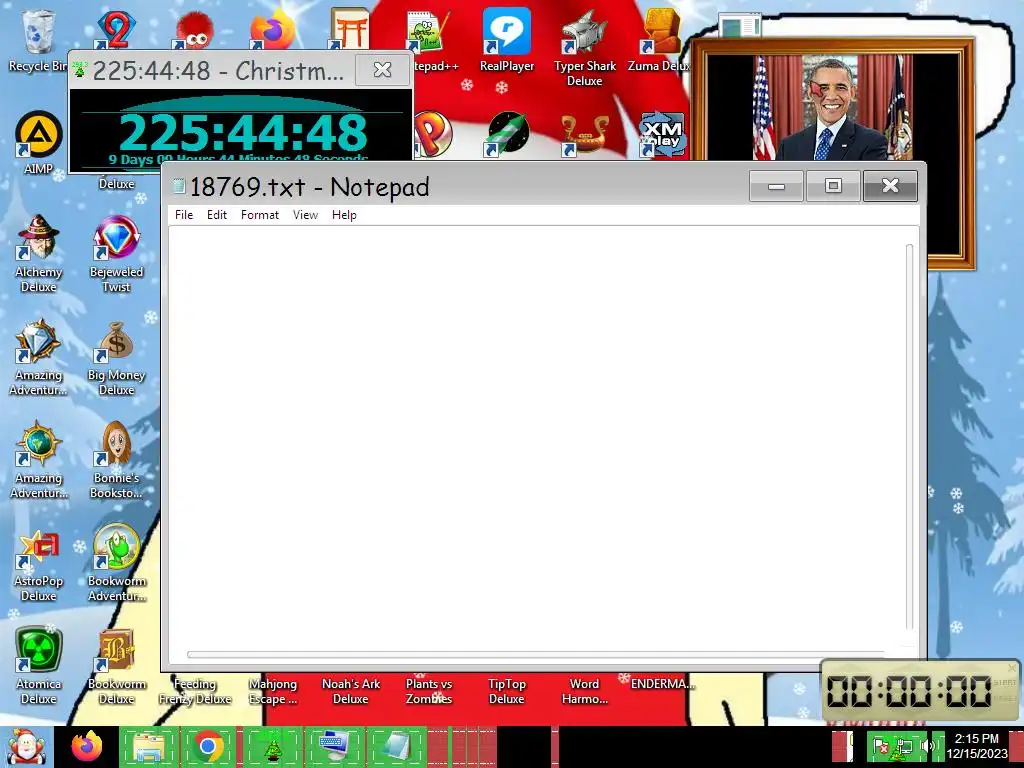The height and width of the screenshot is (768, 1024).
Task: Open Feeding Frenzy Deluxe shortcut label
Action: pos(195,691)
